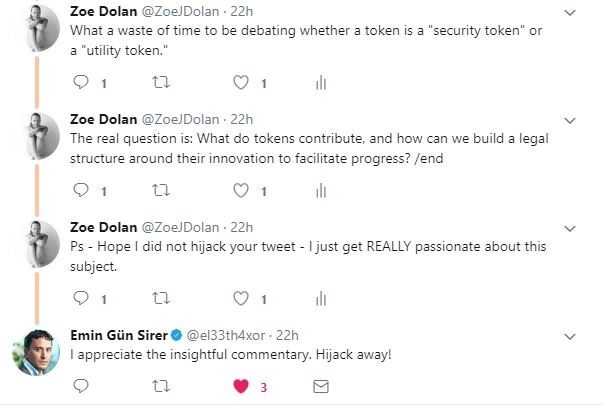View analytics for the first tweet
This screenshot has width=603, height=408.
(321, 83)
